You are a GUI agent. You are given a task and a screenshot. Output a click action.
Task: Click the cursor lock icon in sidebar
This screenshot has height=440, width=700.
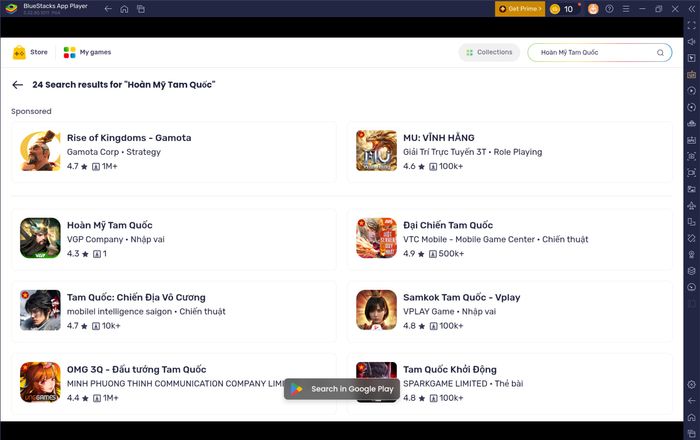tap(692, 58)
